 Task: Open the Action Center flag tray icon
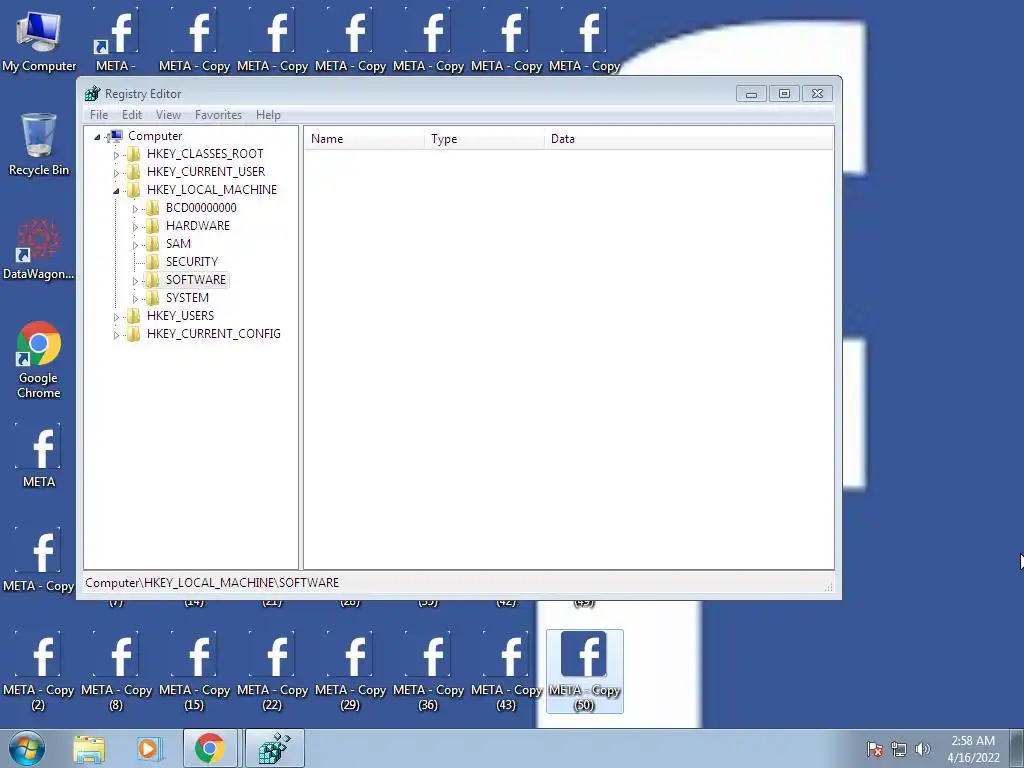click(x=875, y=749)
